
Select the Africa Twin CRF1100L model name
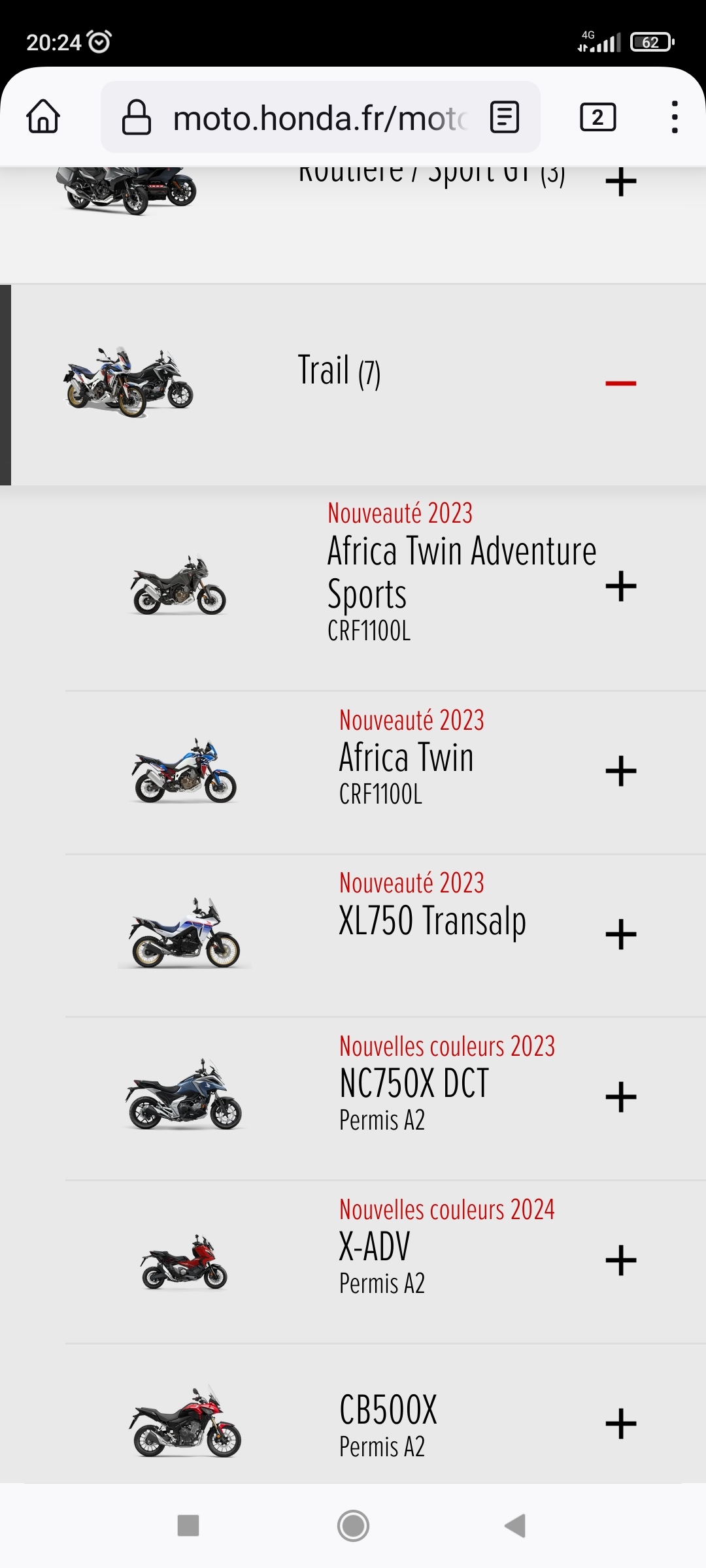406,758
